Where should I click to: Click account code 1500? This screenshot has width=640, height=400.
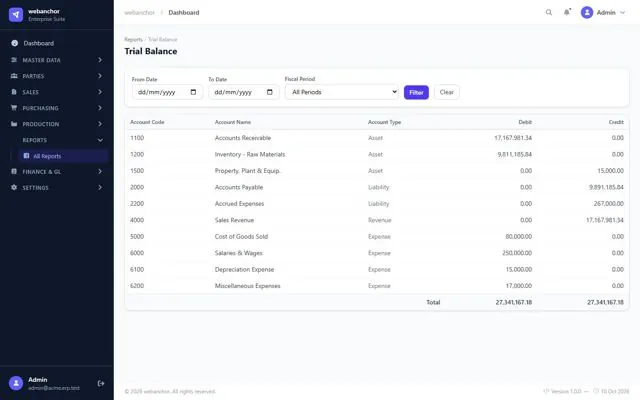(137, 171)
